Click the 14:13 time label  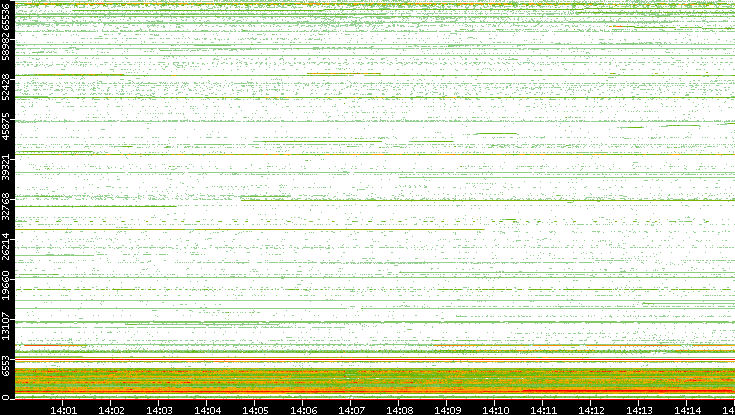point(640,410)
